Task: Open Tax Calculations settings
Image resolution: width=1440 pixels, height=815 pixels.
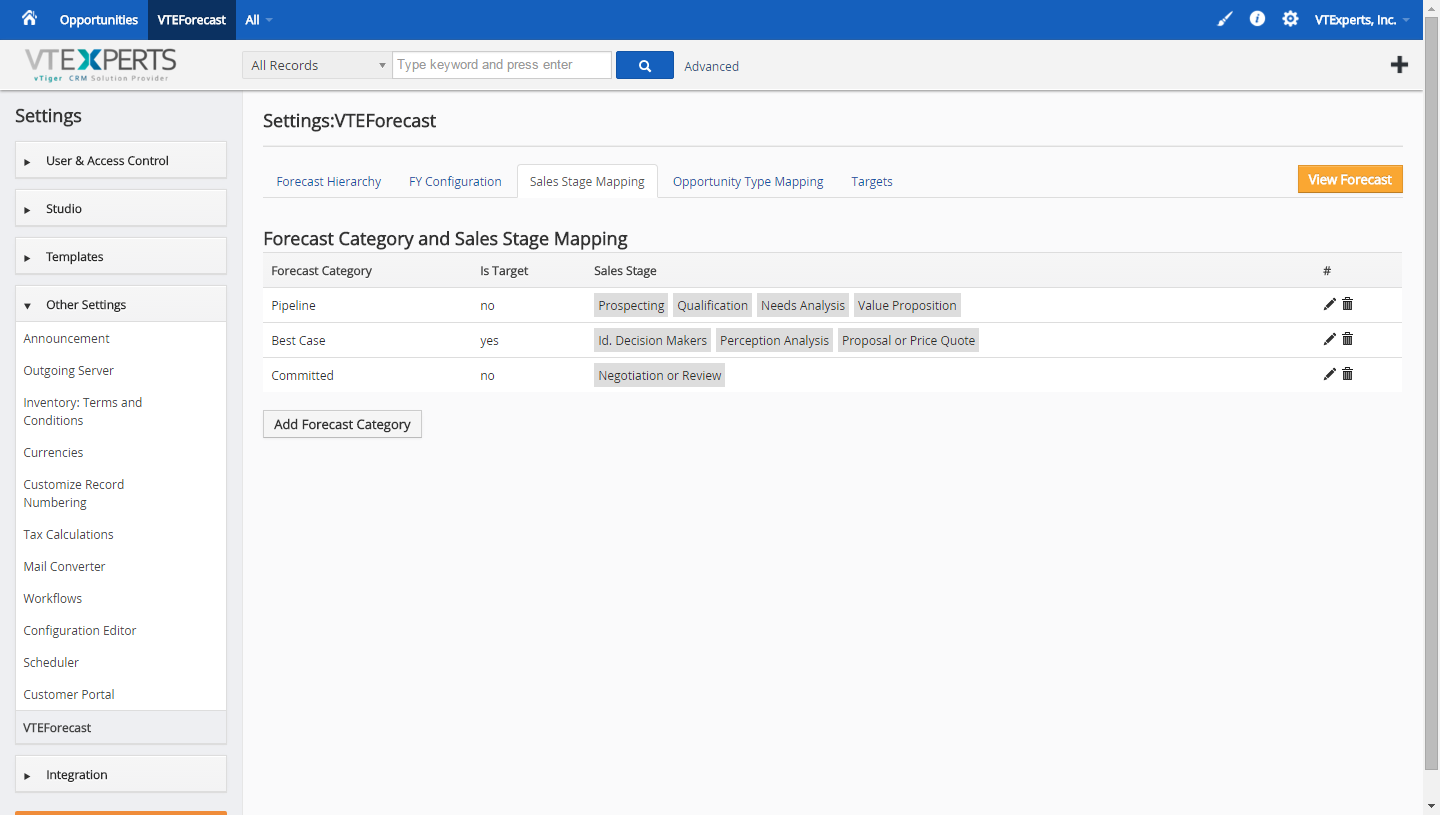Action: coord(69,534)
